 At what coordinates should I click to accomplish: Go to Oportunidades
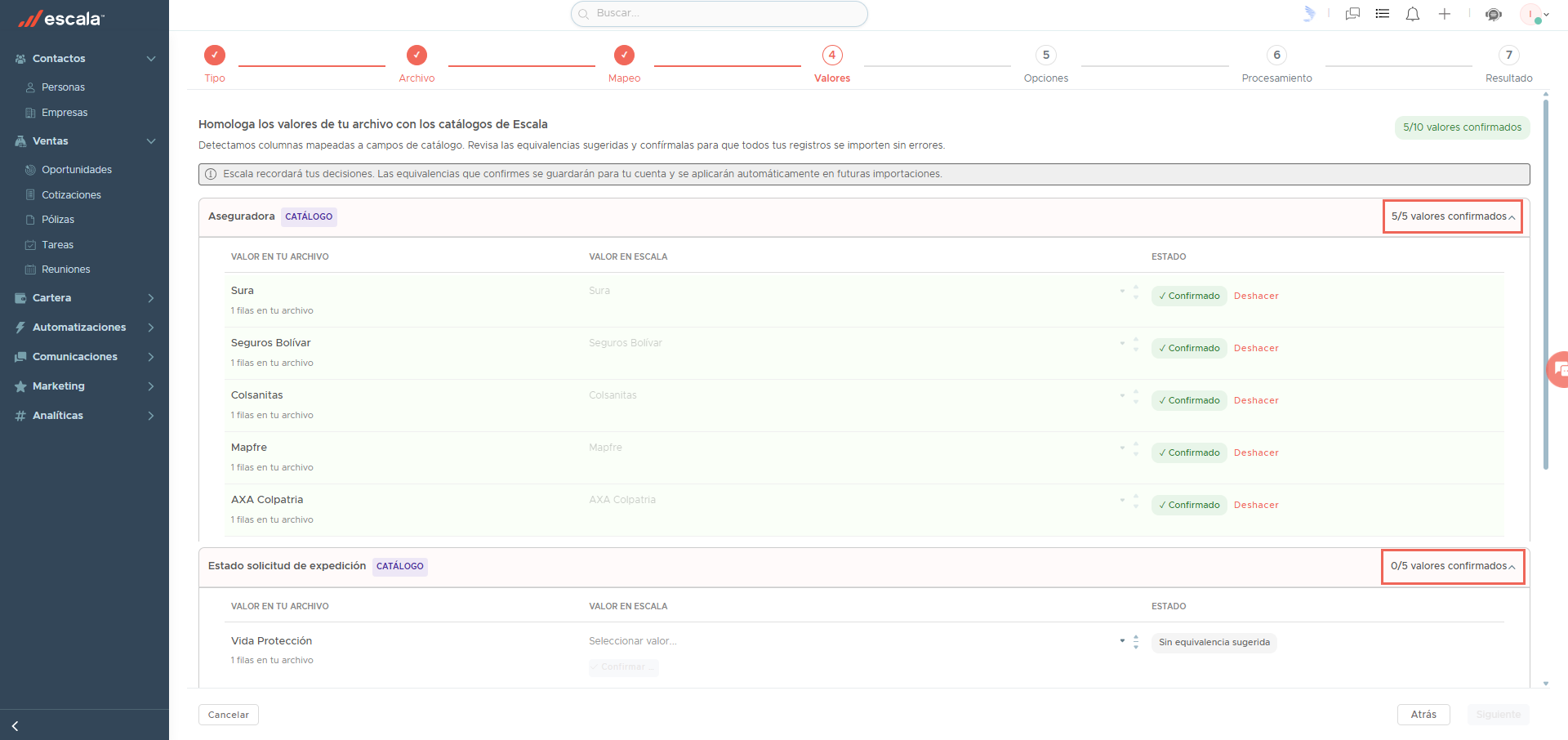click(x=77, y=170)
